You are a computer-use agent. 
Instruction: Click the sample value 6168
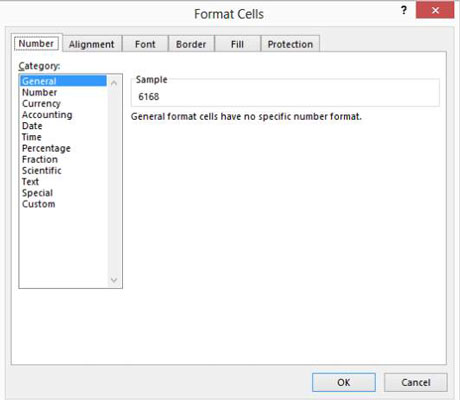149,97
